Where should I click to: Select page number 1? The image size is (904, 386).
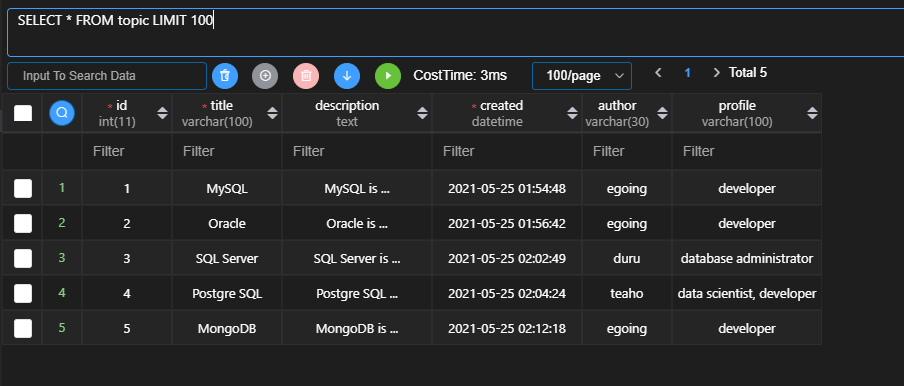tap(687, 73)
